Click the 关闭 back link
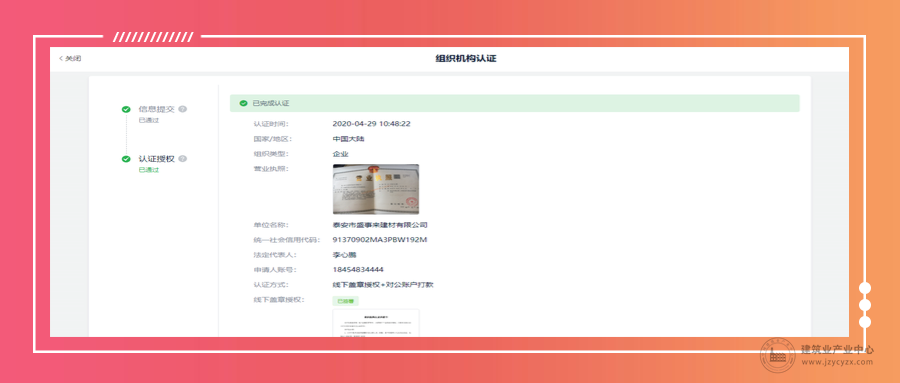The image size is (900, 383). [70, 59]
